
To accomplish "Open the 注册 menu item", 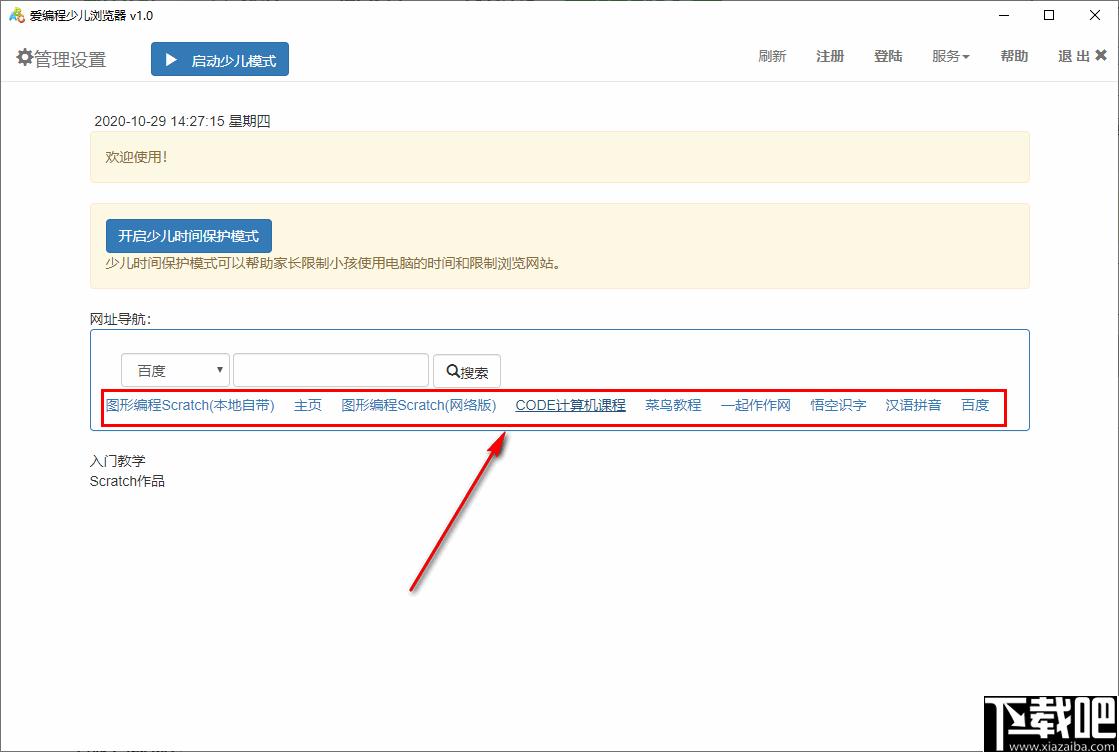I will click(x=830, y=56).
